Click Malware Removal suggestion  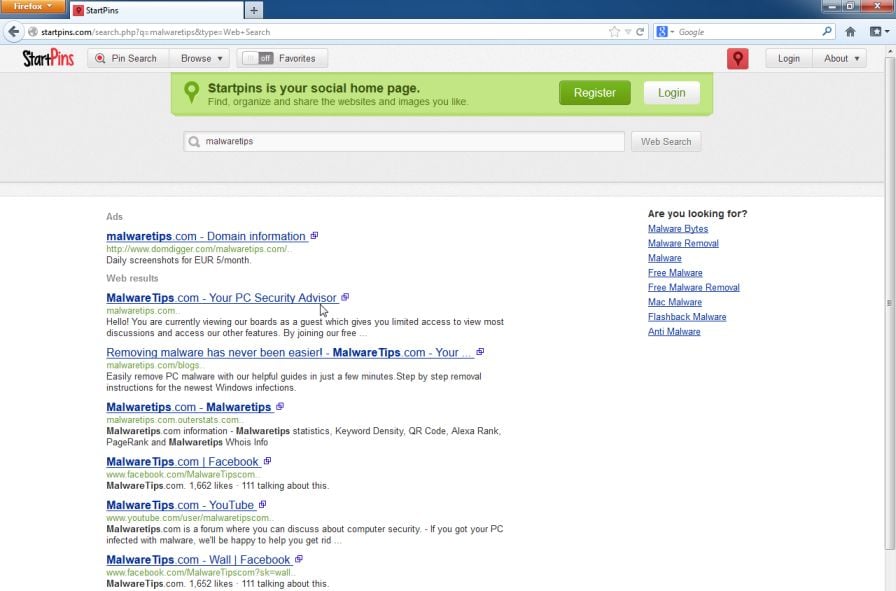pos(683,243)
